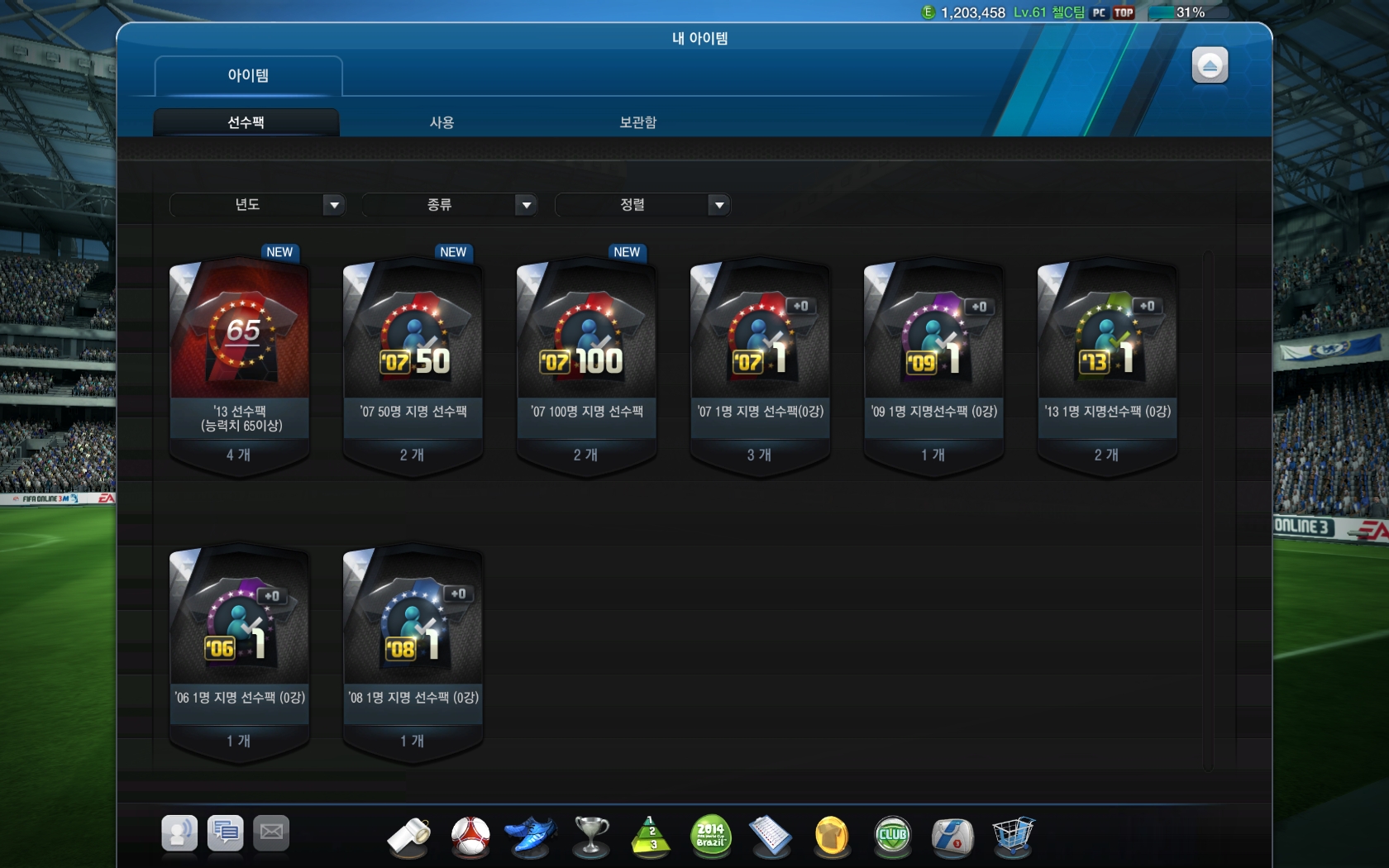Select the 아이템 main tab
The height and width of the screenshot is (868, 1389).
248,76
